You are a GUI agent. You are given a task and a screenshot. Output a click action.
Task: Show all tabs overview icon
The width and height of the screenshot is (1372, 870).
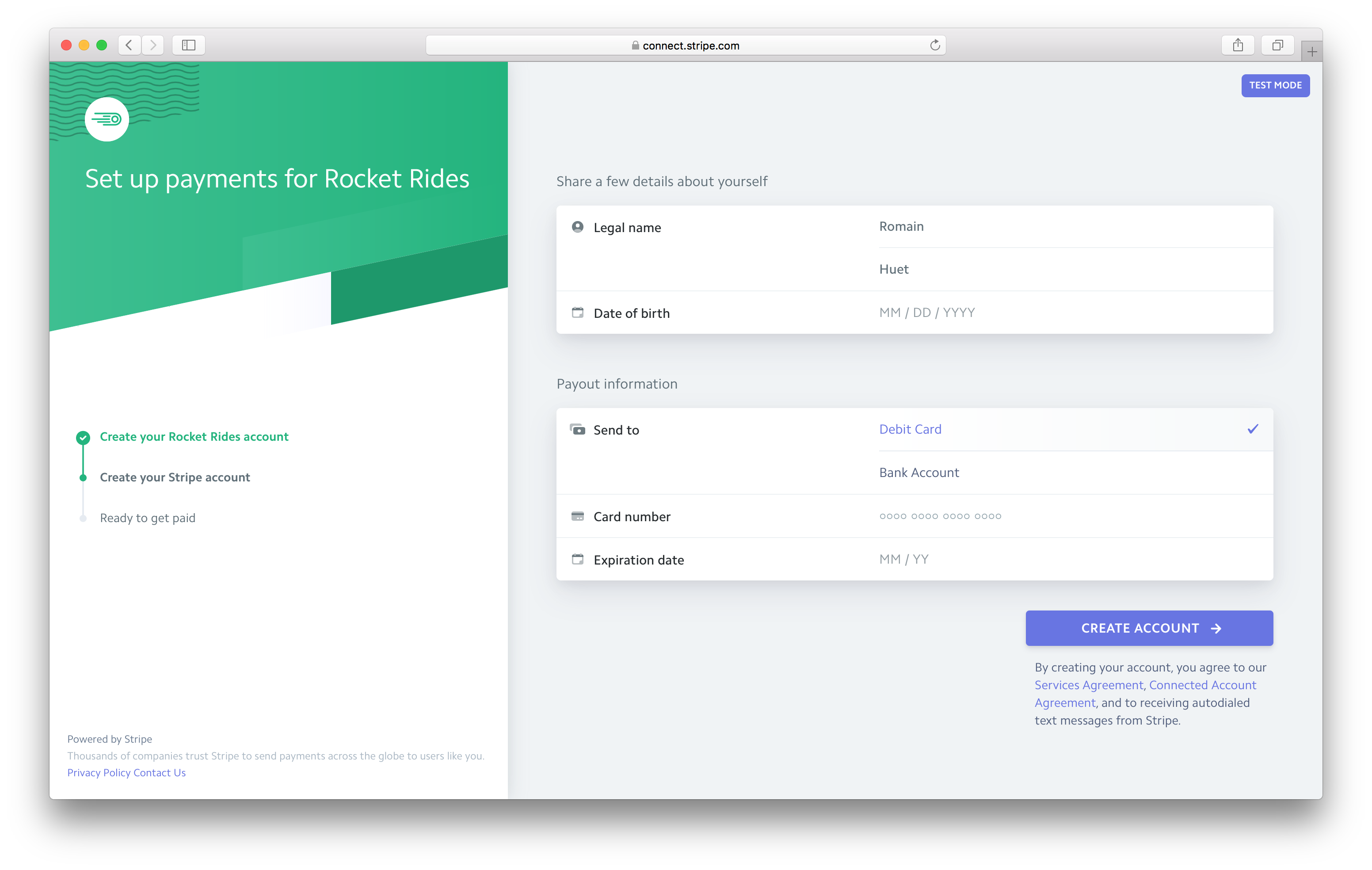(x=1277, y=45)
